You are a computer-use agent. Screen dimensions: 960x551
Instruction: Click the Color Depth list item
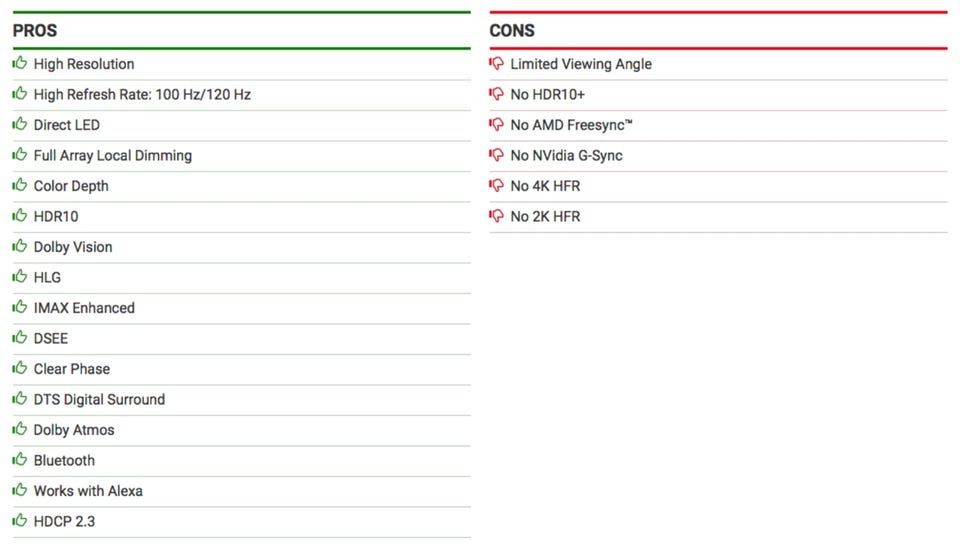point(71,186)
